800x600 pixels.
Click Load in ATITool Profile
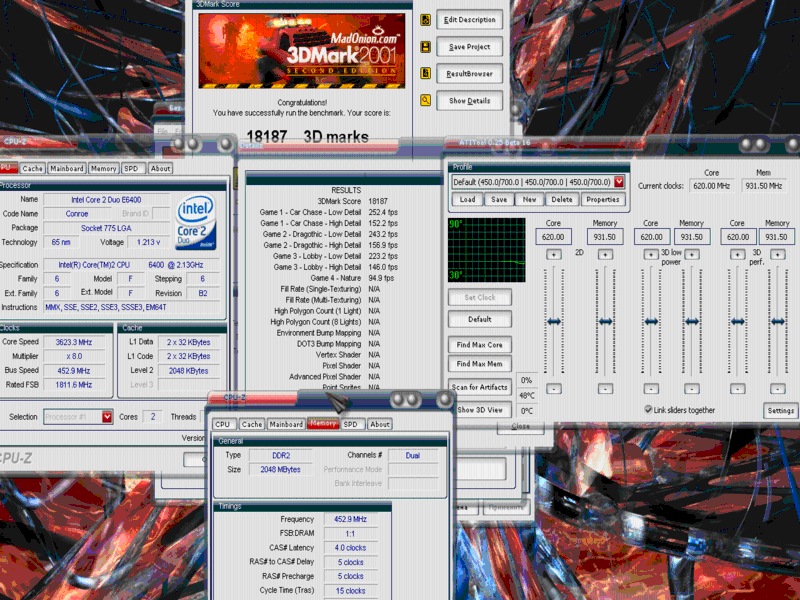click(467, 199)
